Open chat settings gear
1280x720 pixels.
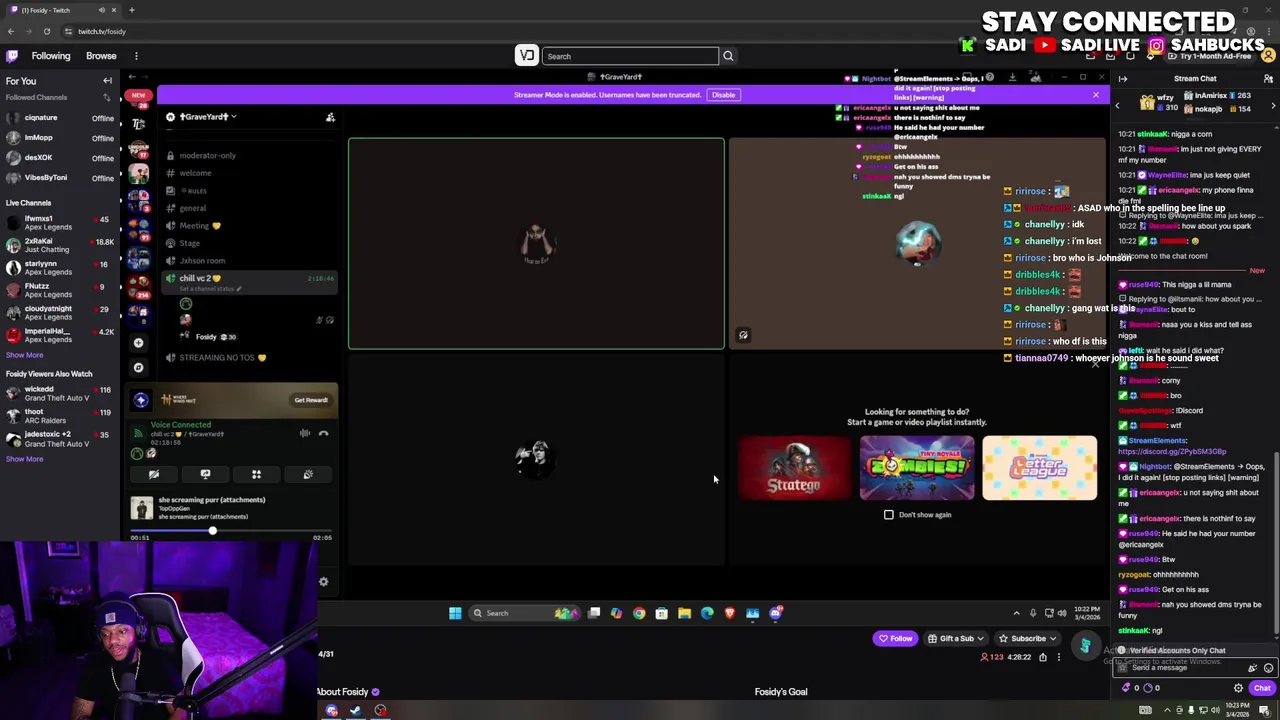pyautogui.click(x=1238, y=688)
